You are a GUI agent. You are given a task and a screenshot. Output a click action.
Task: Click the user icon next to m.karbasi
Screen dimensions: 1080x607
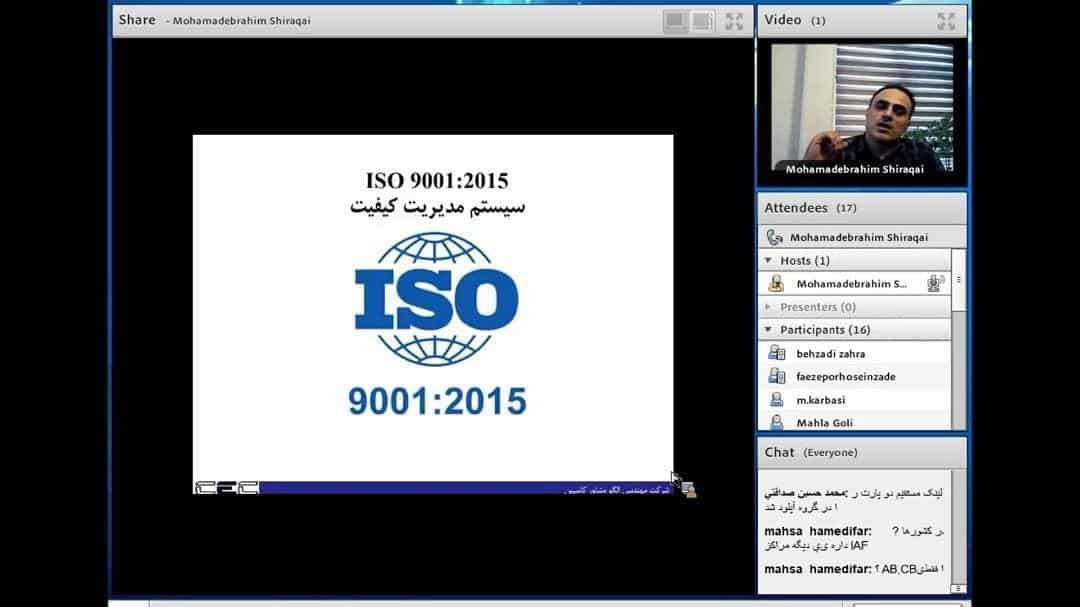tap(776, 400)
